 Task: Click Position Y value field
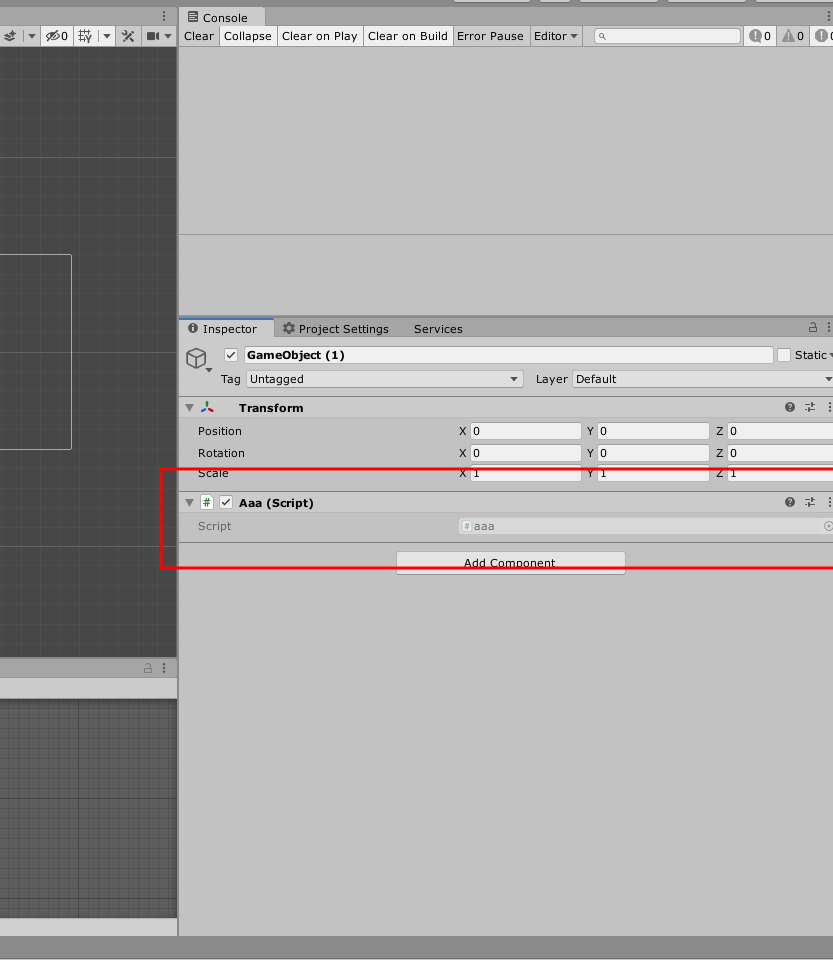click(x=653, y=431)
